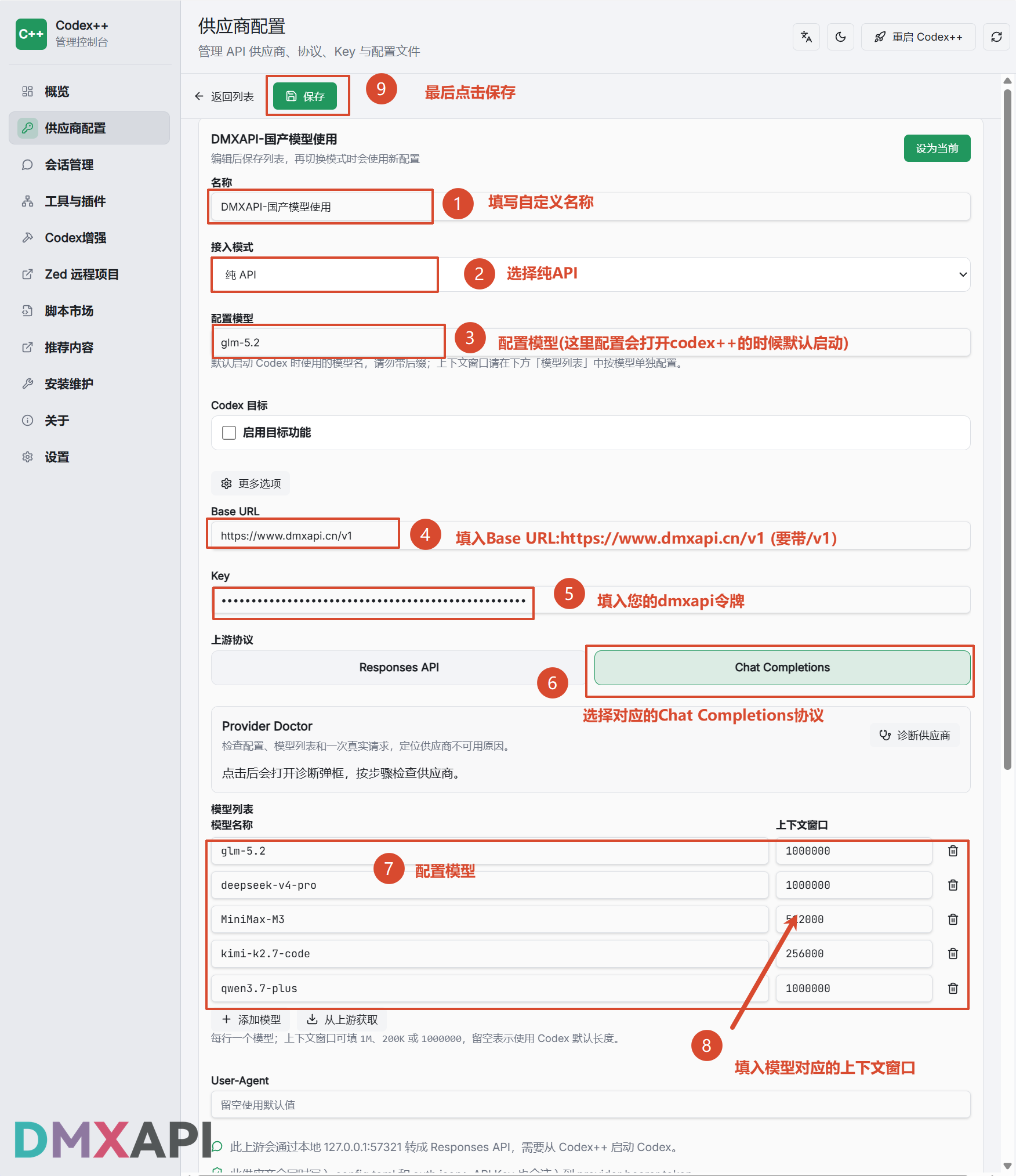
Task: Delete the deepseek-v4-pro model row
Action: [953, 885]
